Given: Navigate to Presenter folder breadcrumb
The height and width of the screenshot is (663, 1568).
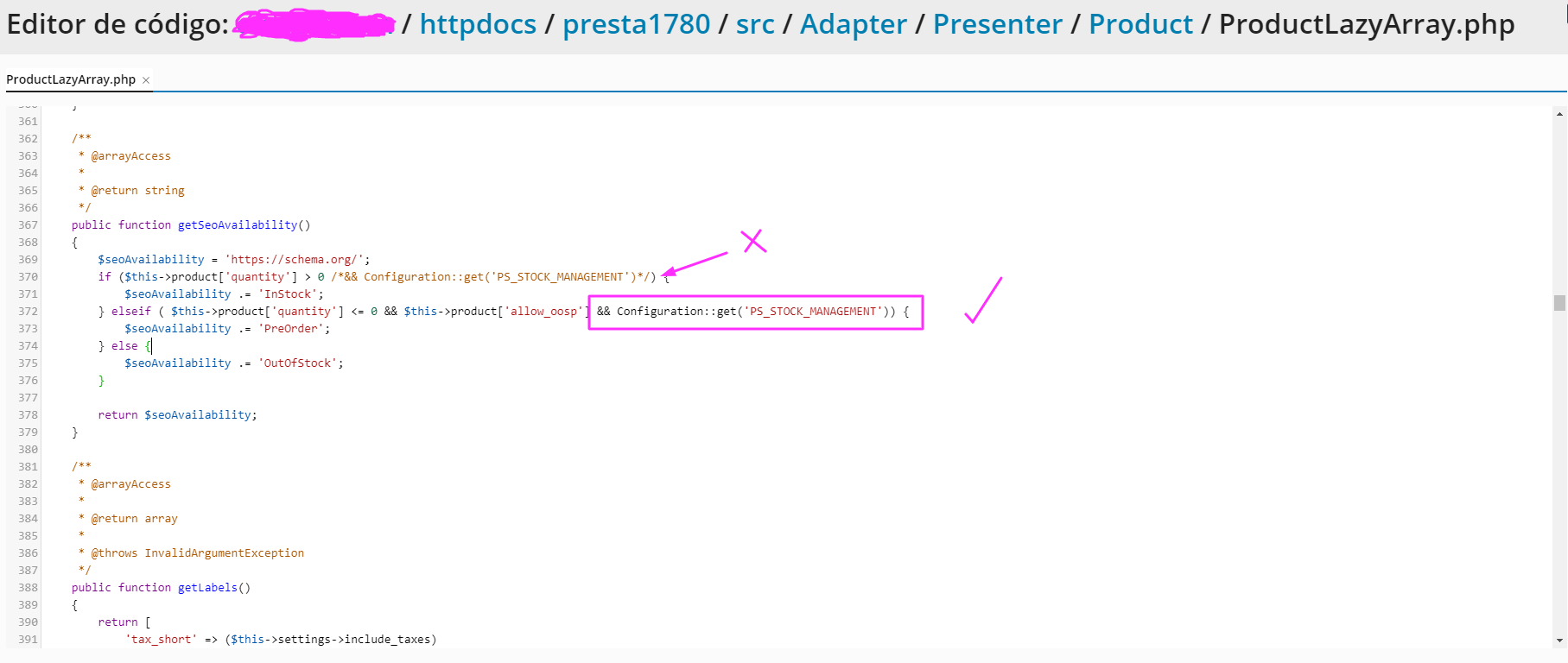Looking at the screenshot, I should [998, 24].
